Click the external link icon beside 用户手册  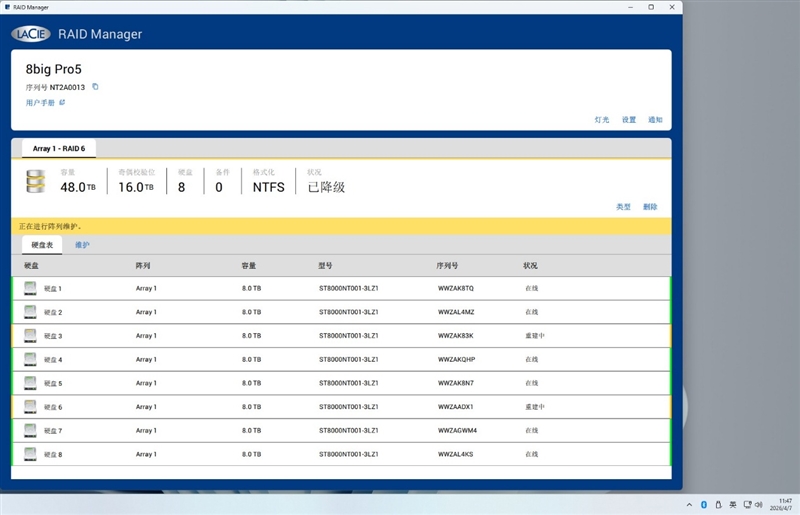click(62, 103)
